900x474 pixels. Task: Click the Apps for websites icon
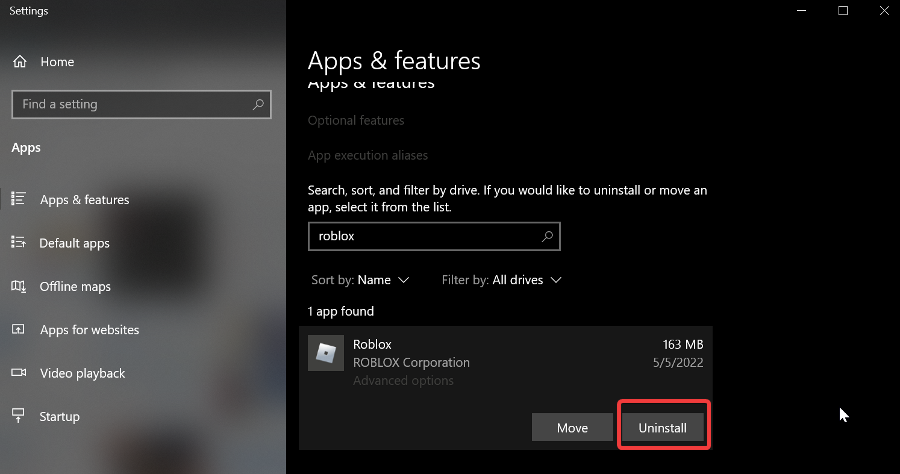tap(18, 330)
